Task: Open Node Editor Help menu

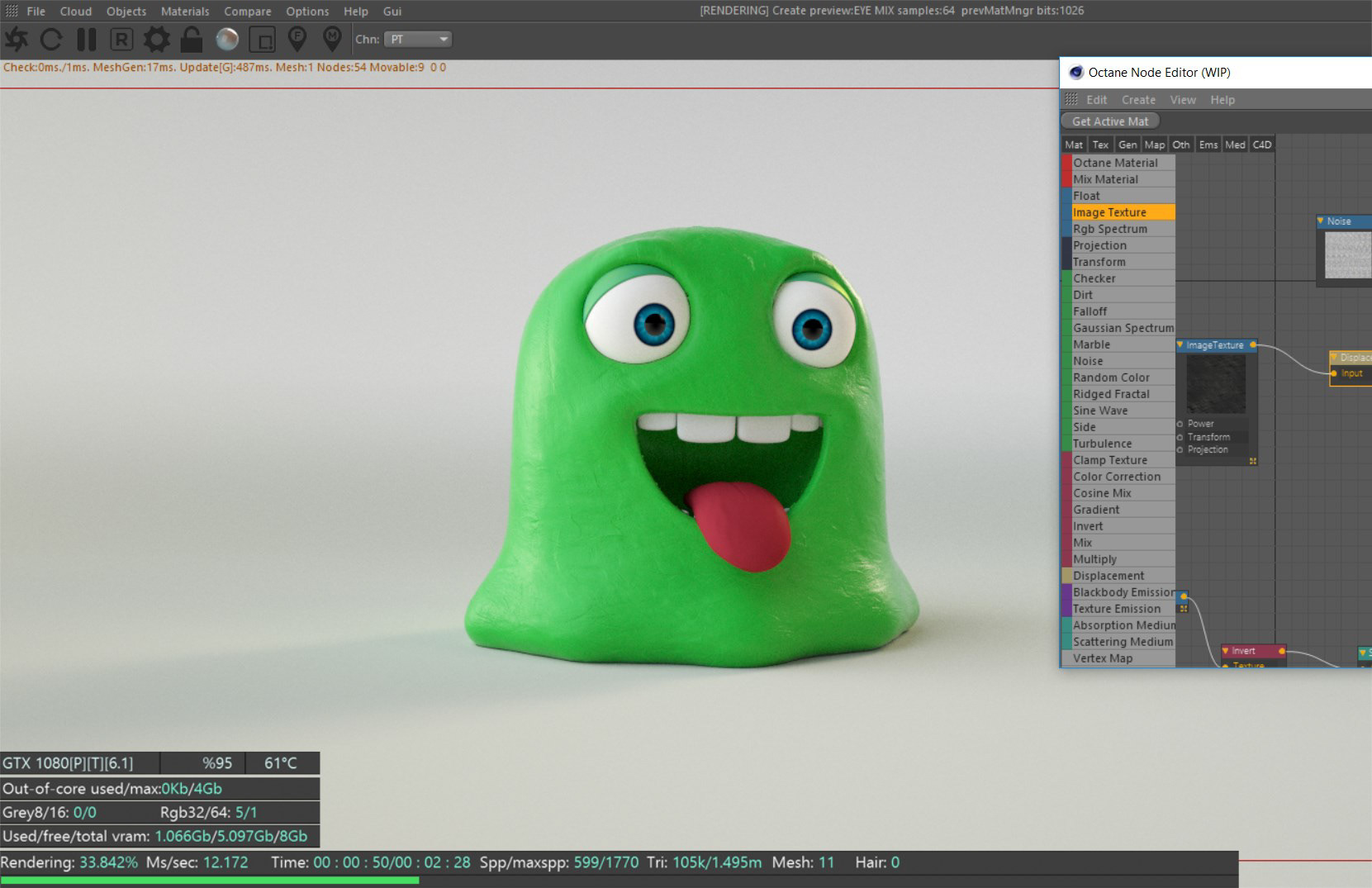Action: 1222,100
